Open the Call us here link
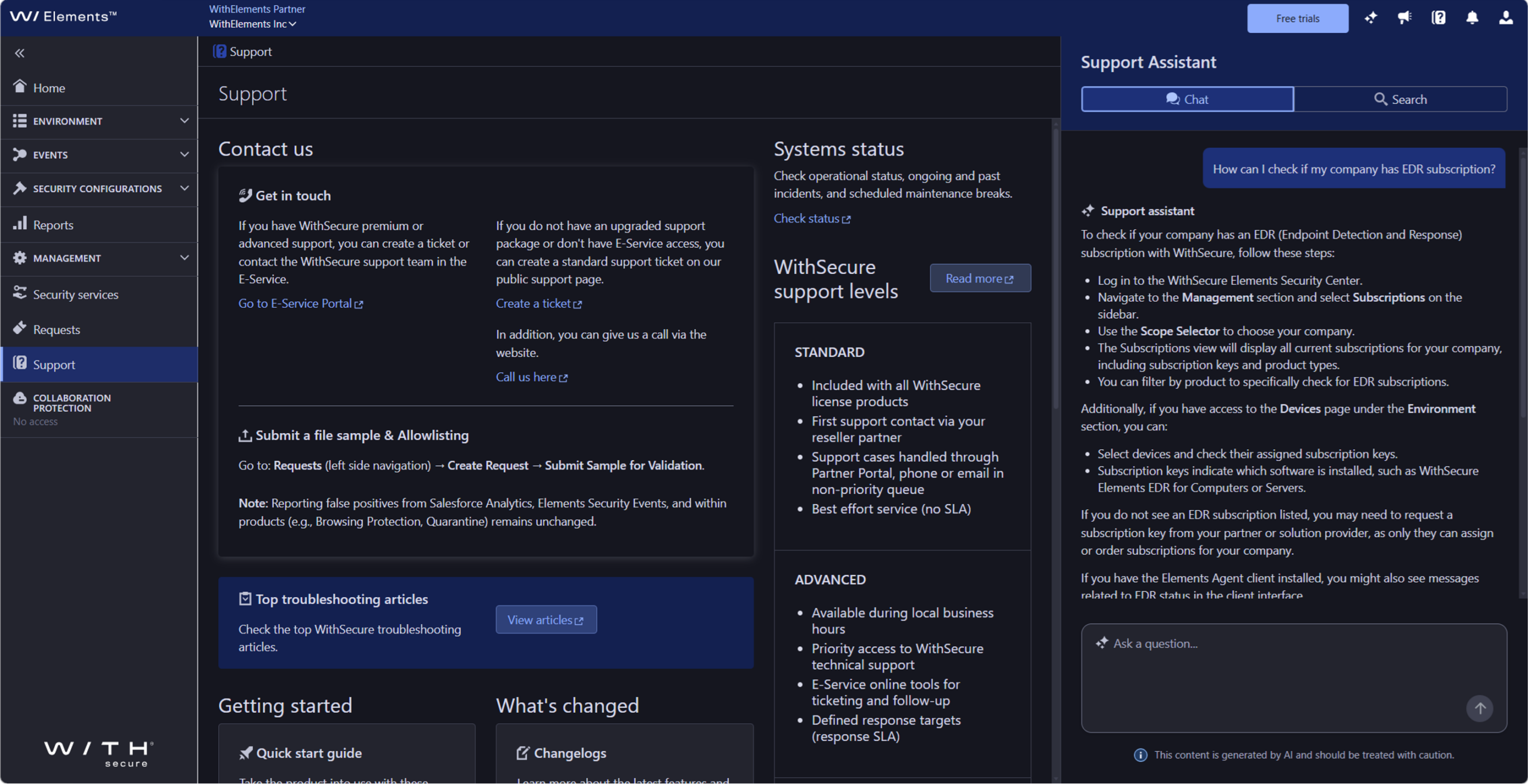The image size is (1528, 784). tap(531, 376)
